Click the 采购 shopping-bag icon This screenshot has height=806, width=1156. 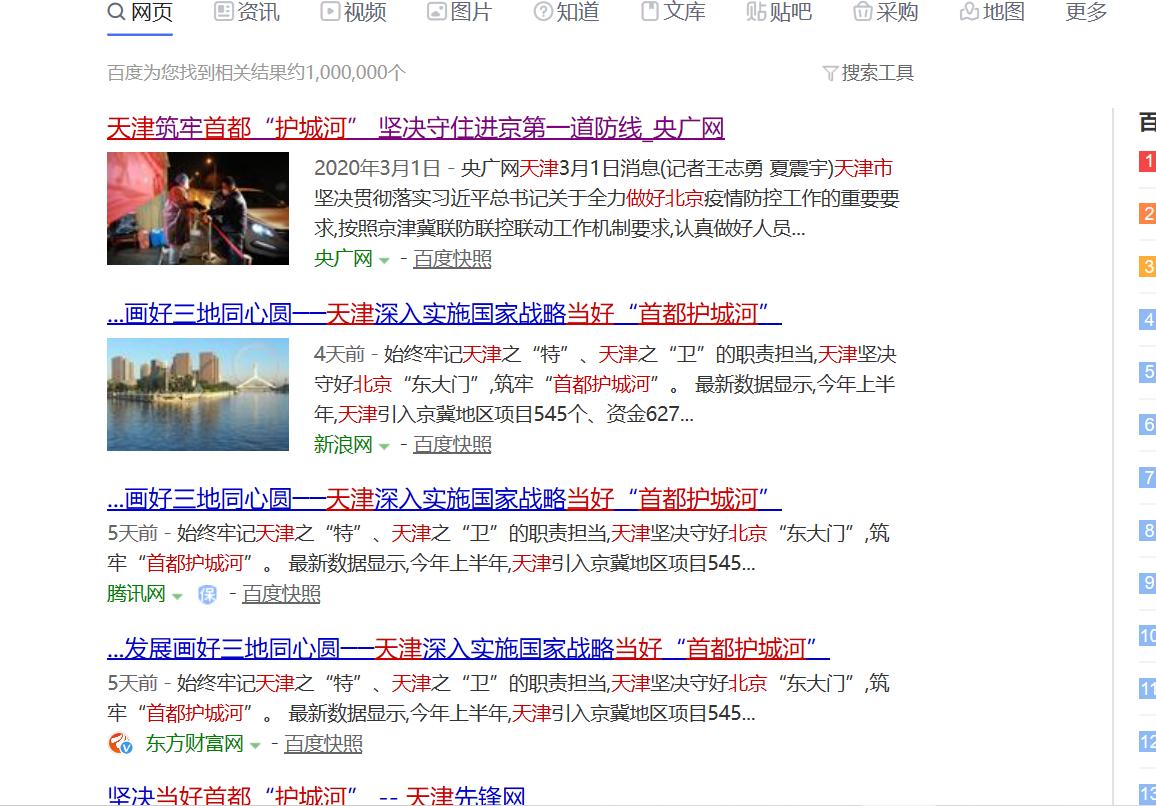coord(862,12)
